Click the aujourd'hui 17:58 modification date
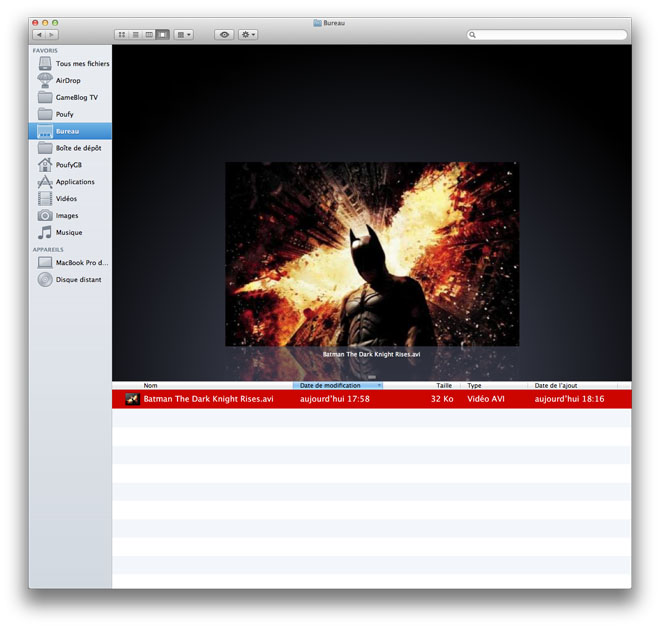This screenshot has width=660, height=628. 335,399
